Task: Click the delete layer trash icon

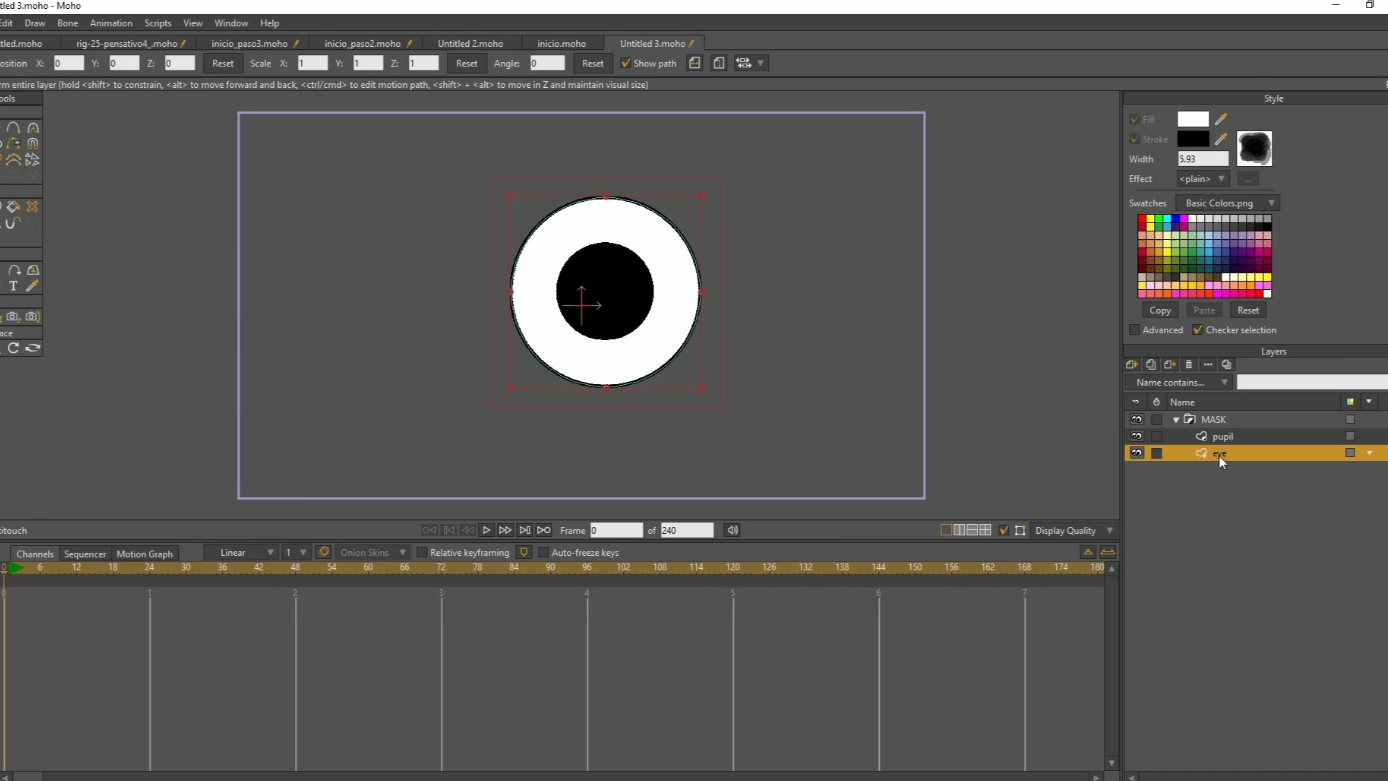Action: [1189, 365]
